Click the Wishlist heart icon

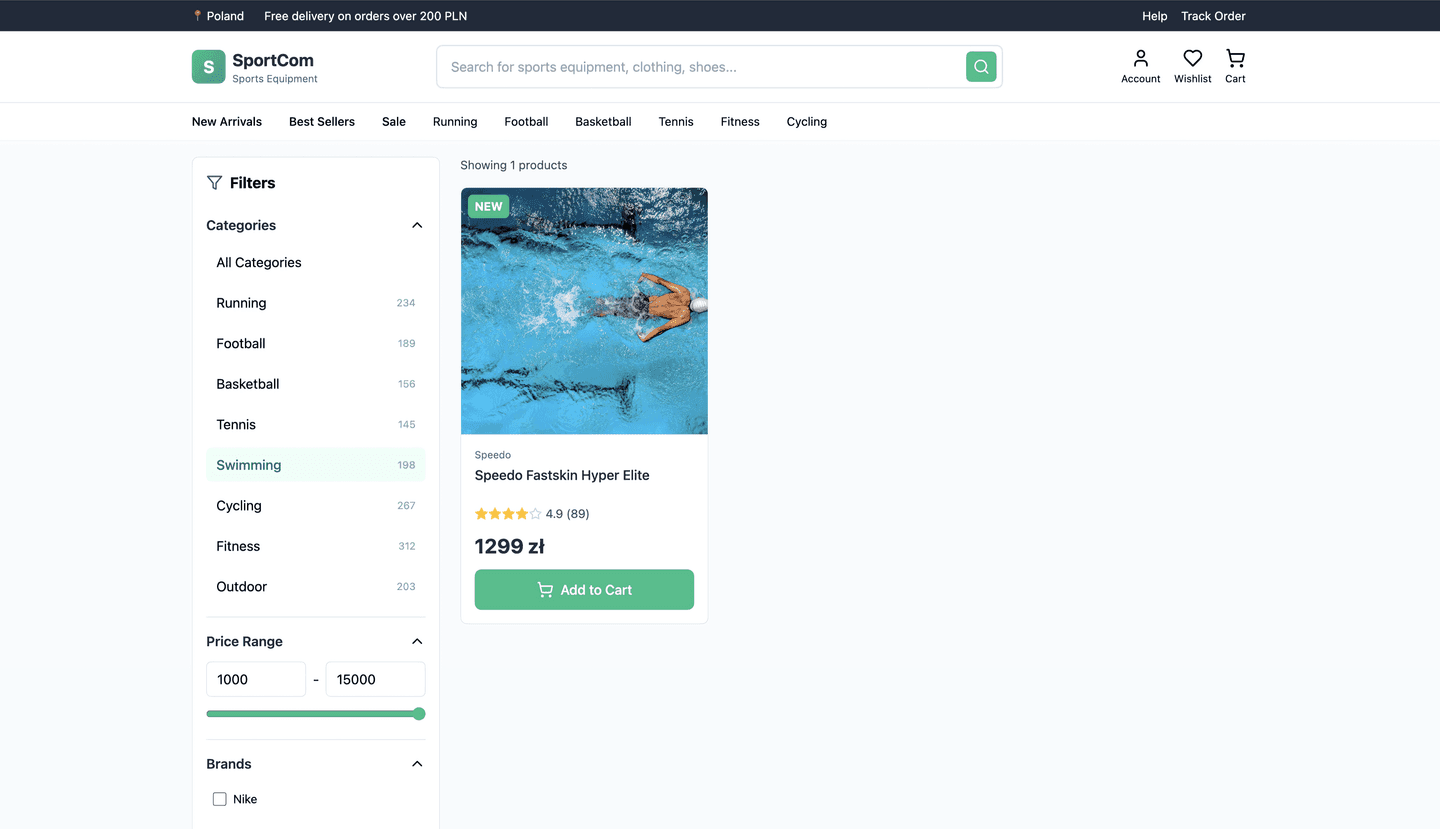coord(1192,60)
